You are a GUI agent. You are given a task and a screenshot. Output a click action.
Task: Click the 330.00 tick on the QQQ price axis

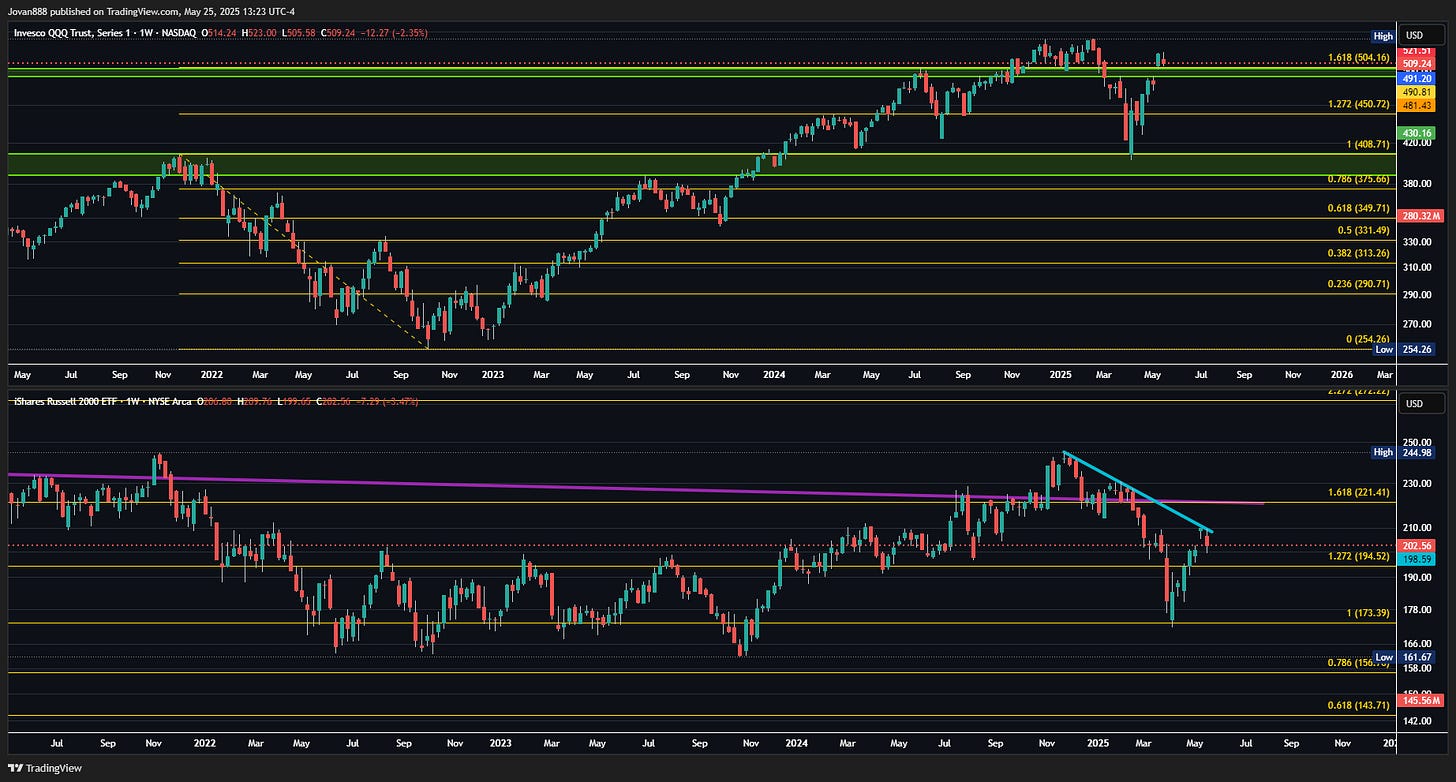(x=1418, y=242)
